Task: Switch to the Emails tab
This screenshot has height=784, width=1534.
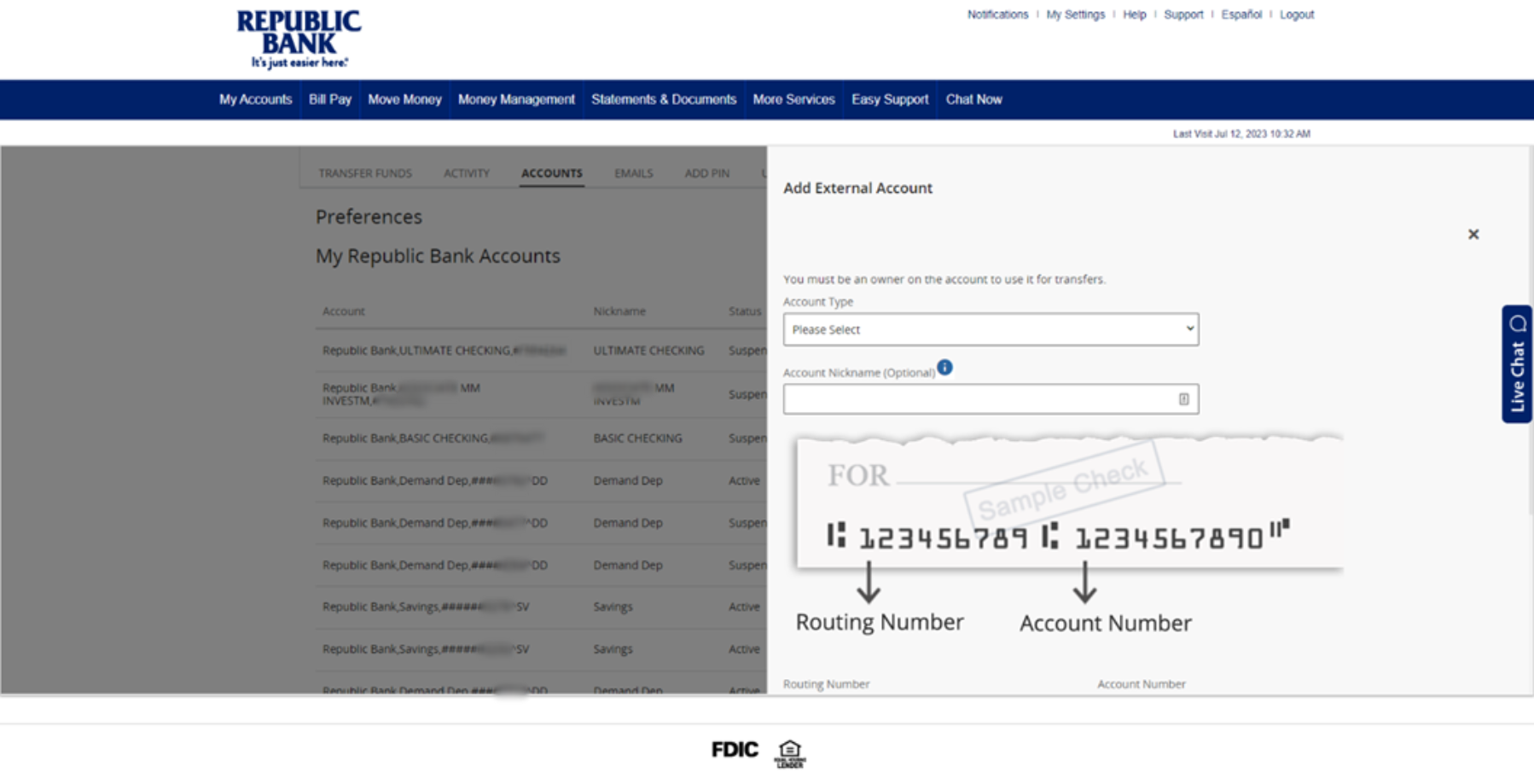Action: coord(634,173)
